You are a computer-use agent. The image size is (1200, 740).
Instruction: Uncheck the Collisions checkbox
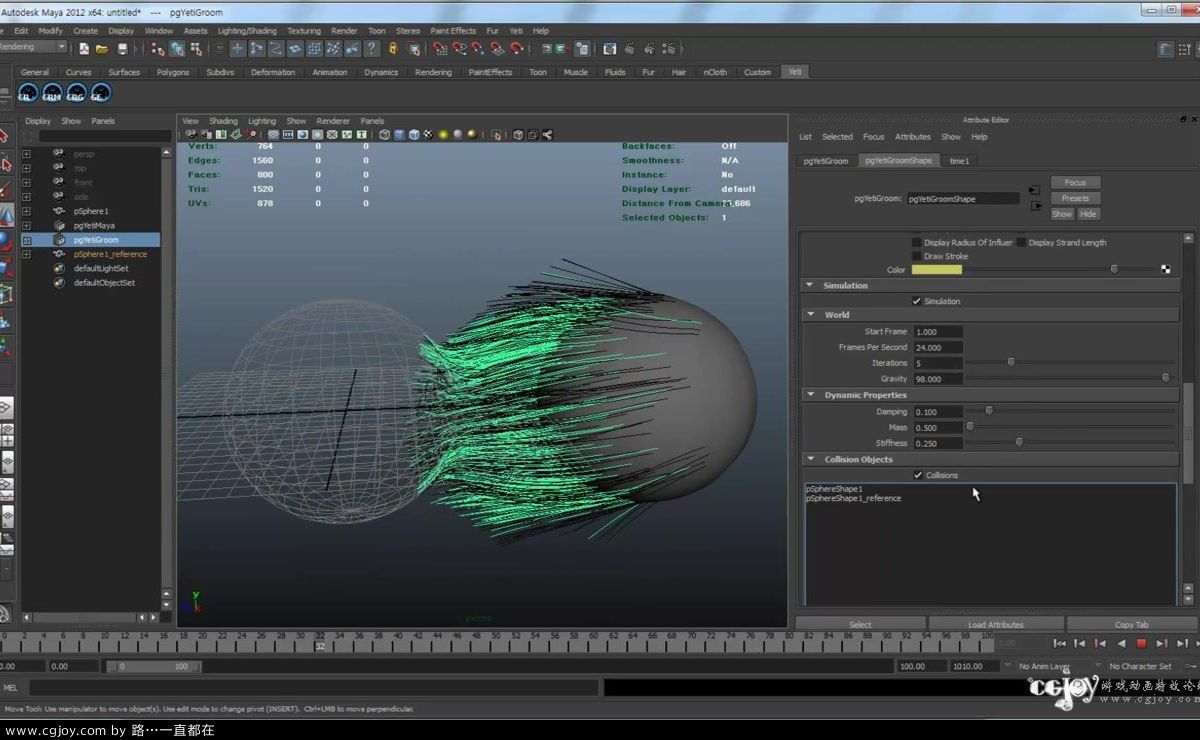[x=918, y=475]
